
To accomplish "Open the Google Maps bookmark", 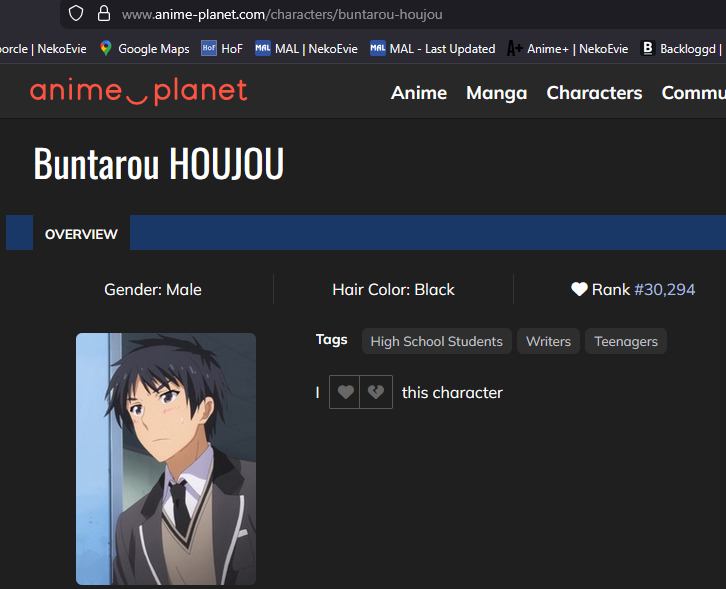I will (144, 49).
